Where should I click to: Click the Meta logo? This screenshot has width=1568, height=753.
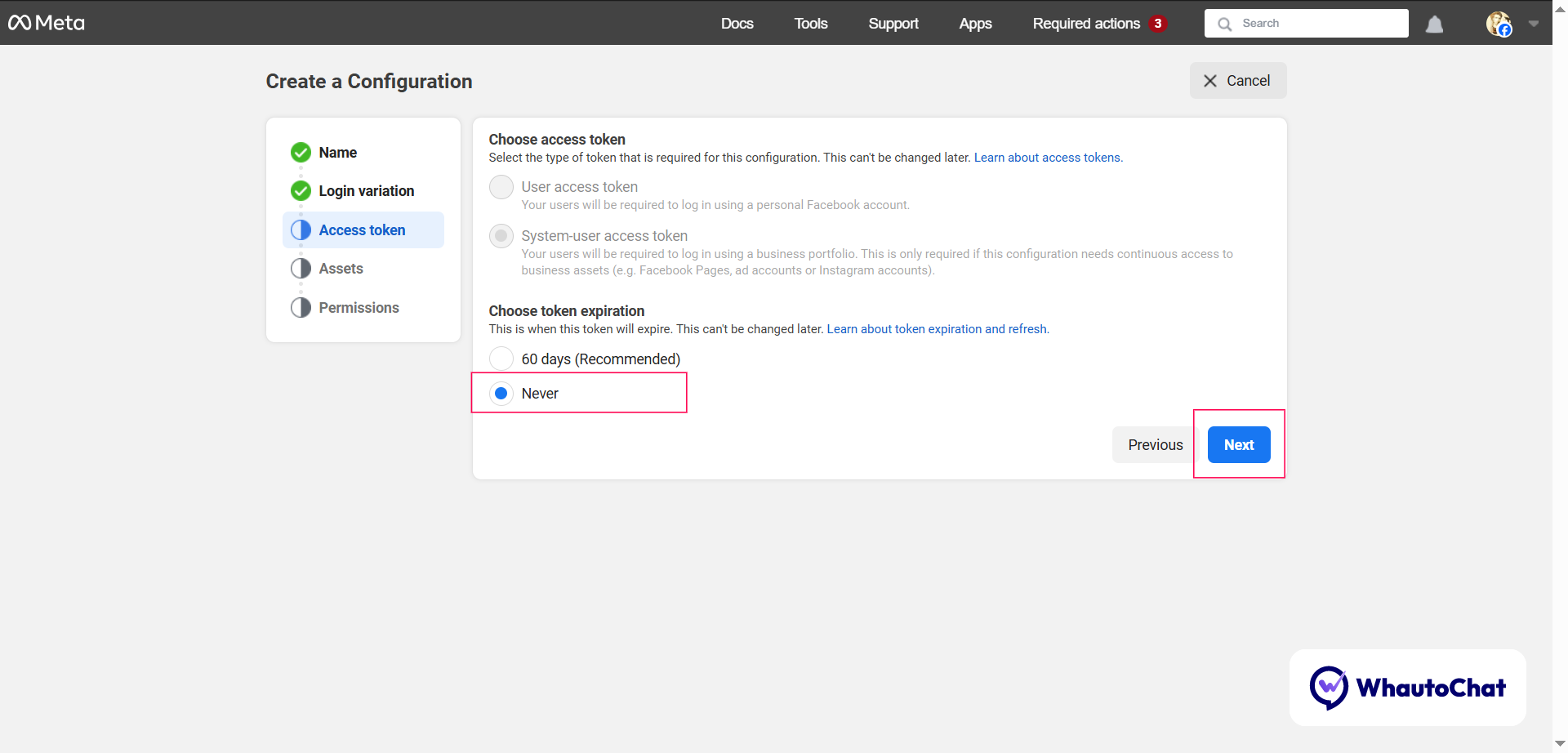coord(47,23)
